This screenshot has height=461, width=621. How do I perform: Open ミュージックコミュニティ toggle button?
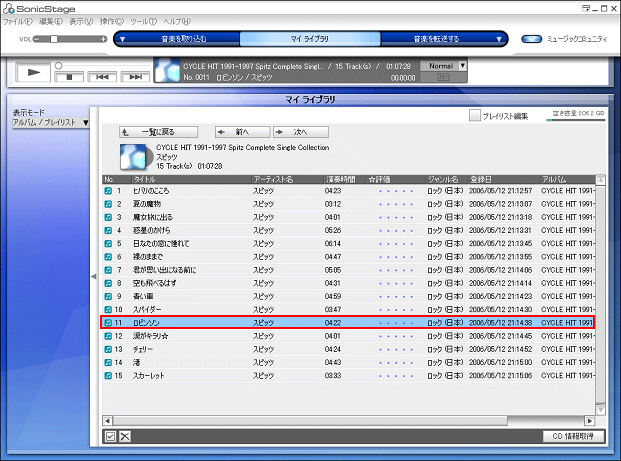click(x=531, y=39)
